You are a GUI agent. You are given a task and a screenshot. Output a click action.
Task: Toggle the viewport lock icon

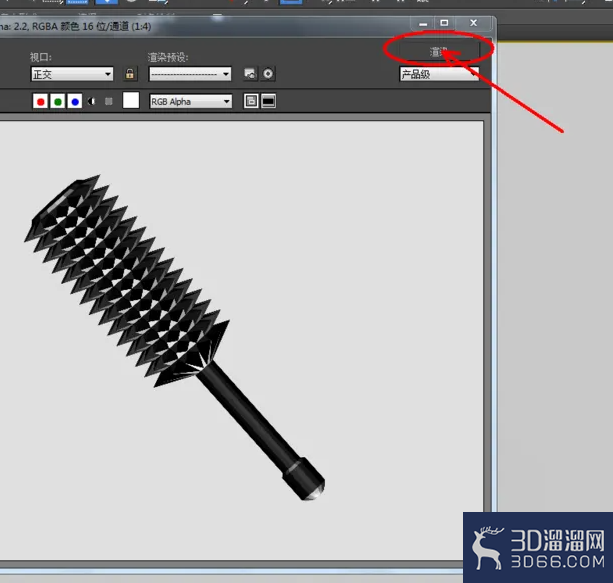coord(130,74)
